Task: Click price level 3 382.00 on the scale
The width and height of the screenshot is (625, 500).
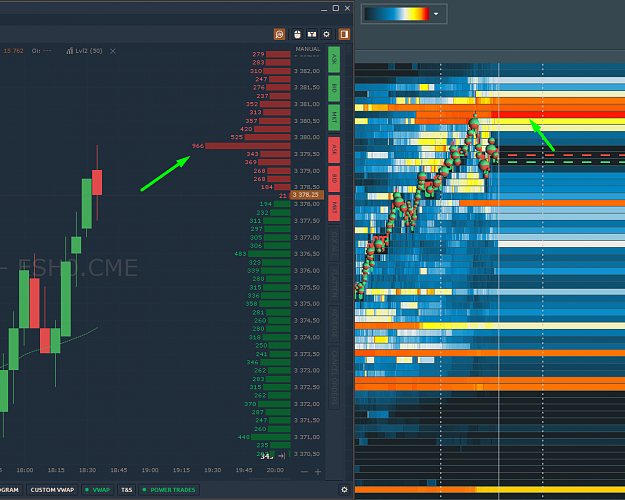Action: [x=307, y=71]
